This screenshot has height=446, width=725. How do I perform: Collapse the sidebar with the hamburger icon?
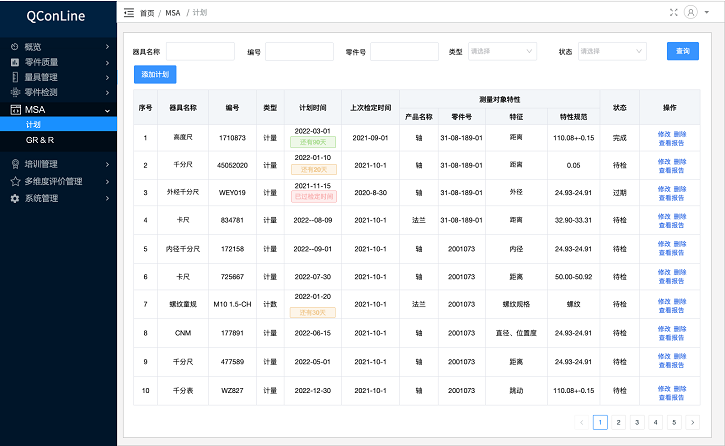pyautogui.click(x=128, y=12)
